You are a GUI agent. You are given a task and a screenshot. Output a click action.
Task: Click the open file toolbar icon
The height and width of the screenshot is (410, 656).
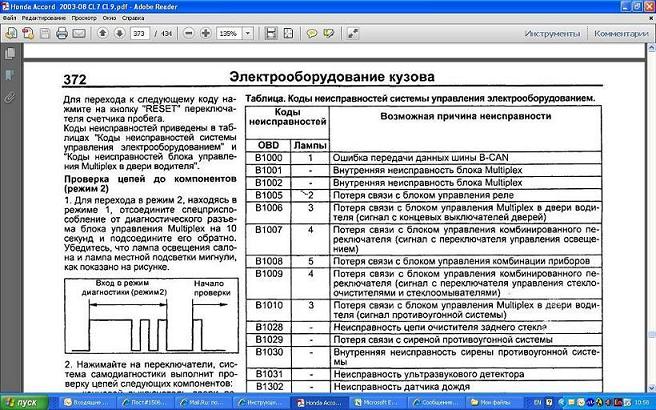[11, 33]
